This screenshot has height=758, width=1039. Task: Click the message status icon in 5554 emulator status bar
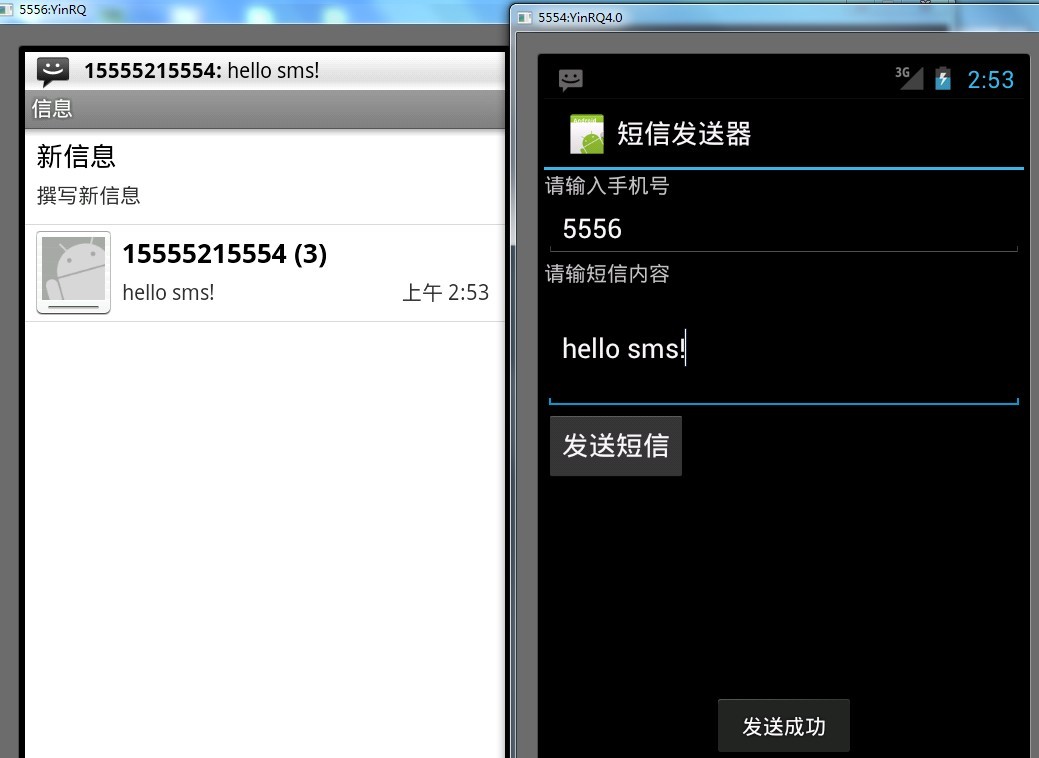571,80
